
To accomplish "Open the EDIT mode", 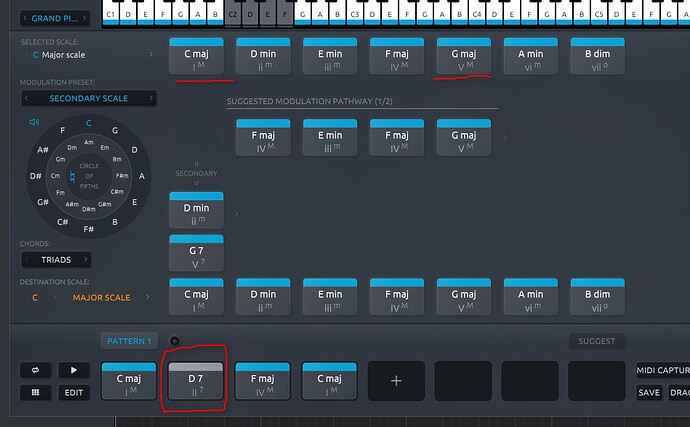I will tap(73, 392).
